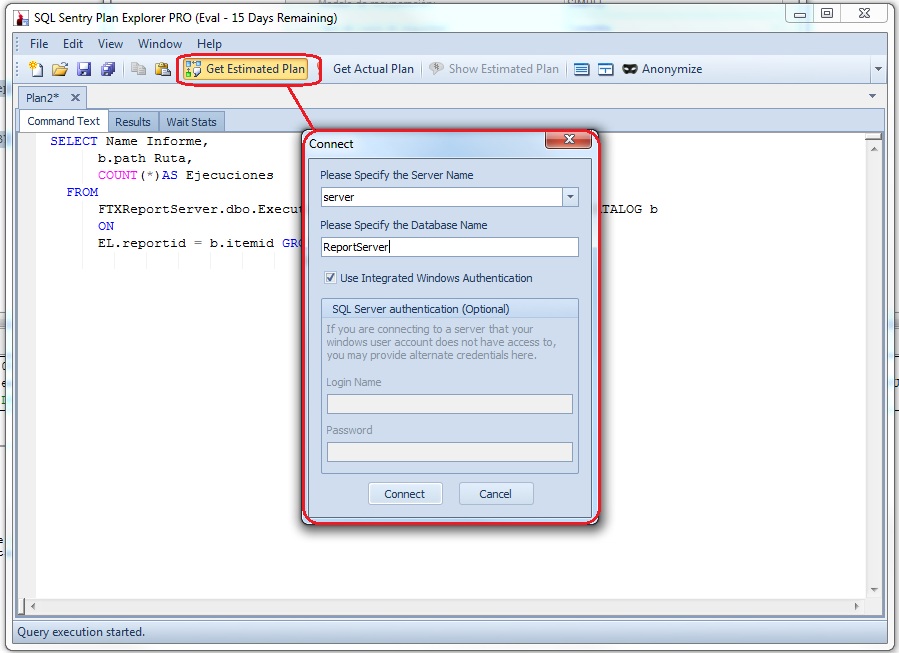Click the Paste clipboard icon
The width and height of the screenshot is (899, 653).
162,69
